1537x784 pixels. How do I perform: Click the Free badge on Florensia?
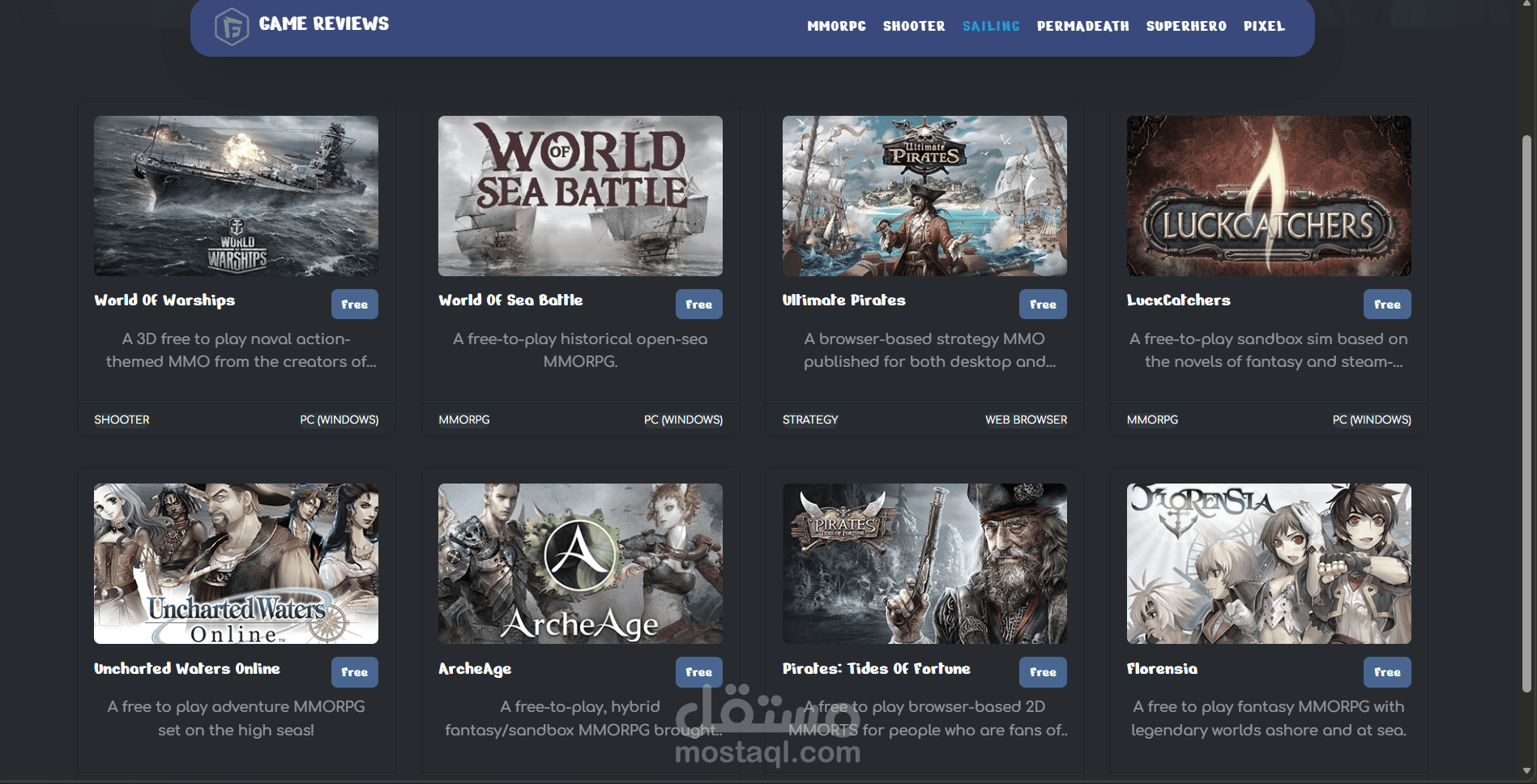coord(1387,672)
